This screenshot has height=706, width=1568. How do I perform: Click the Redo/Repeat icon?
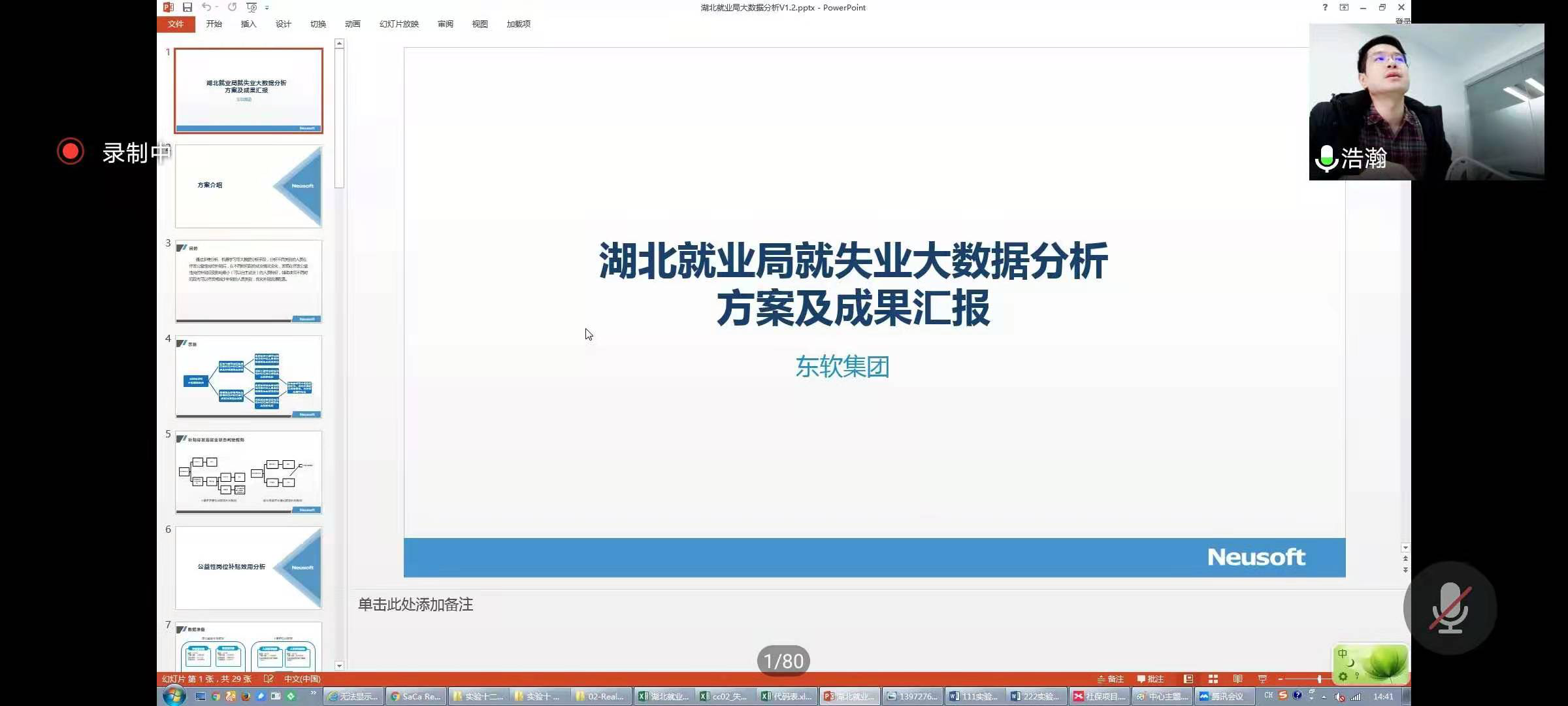pos(232,7)
